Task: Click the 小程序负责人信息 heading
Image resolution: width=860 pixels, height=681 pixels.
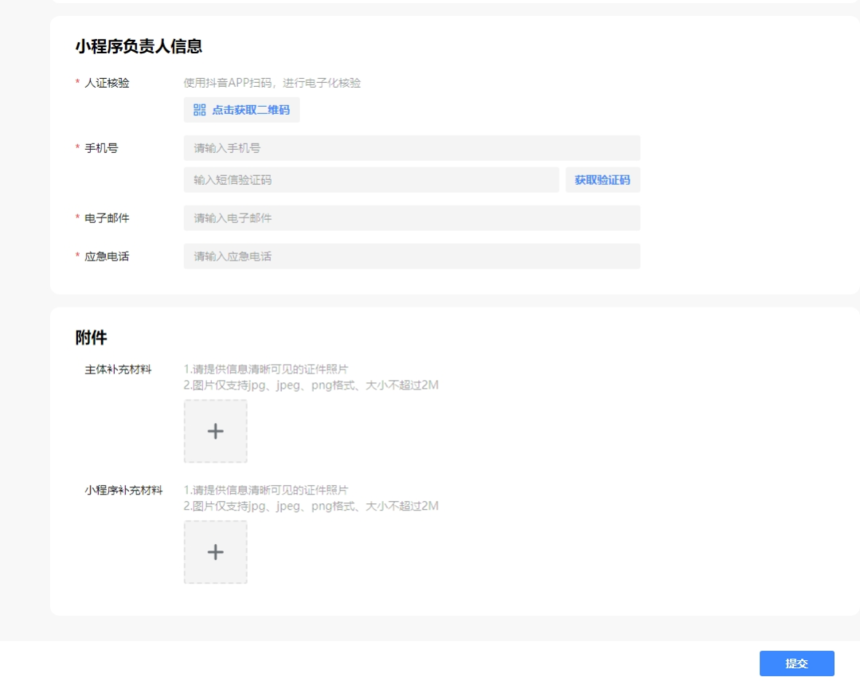Action: point(139,46)
